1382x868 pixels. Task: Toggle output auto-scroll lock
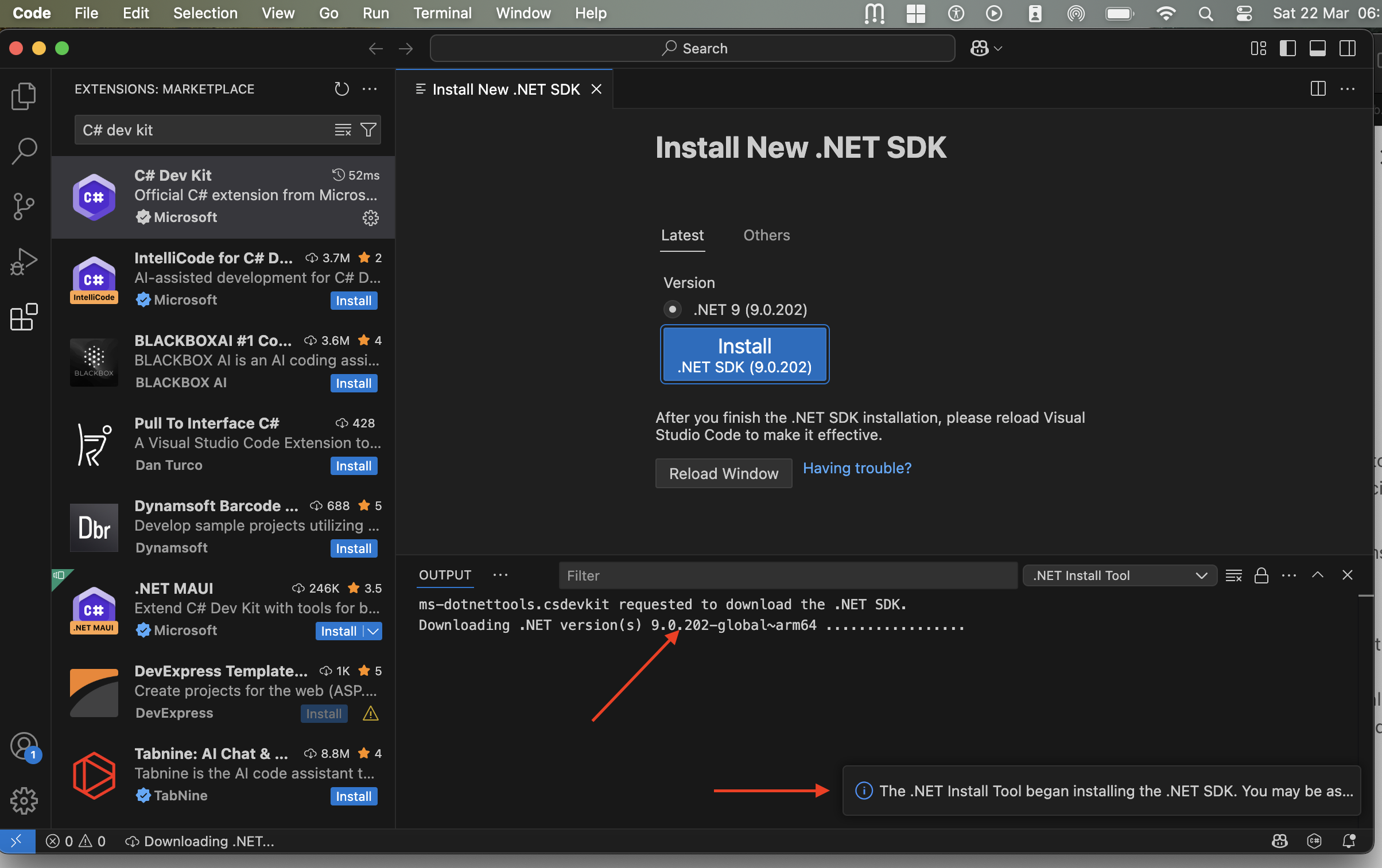(x=1261, y=575)
